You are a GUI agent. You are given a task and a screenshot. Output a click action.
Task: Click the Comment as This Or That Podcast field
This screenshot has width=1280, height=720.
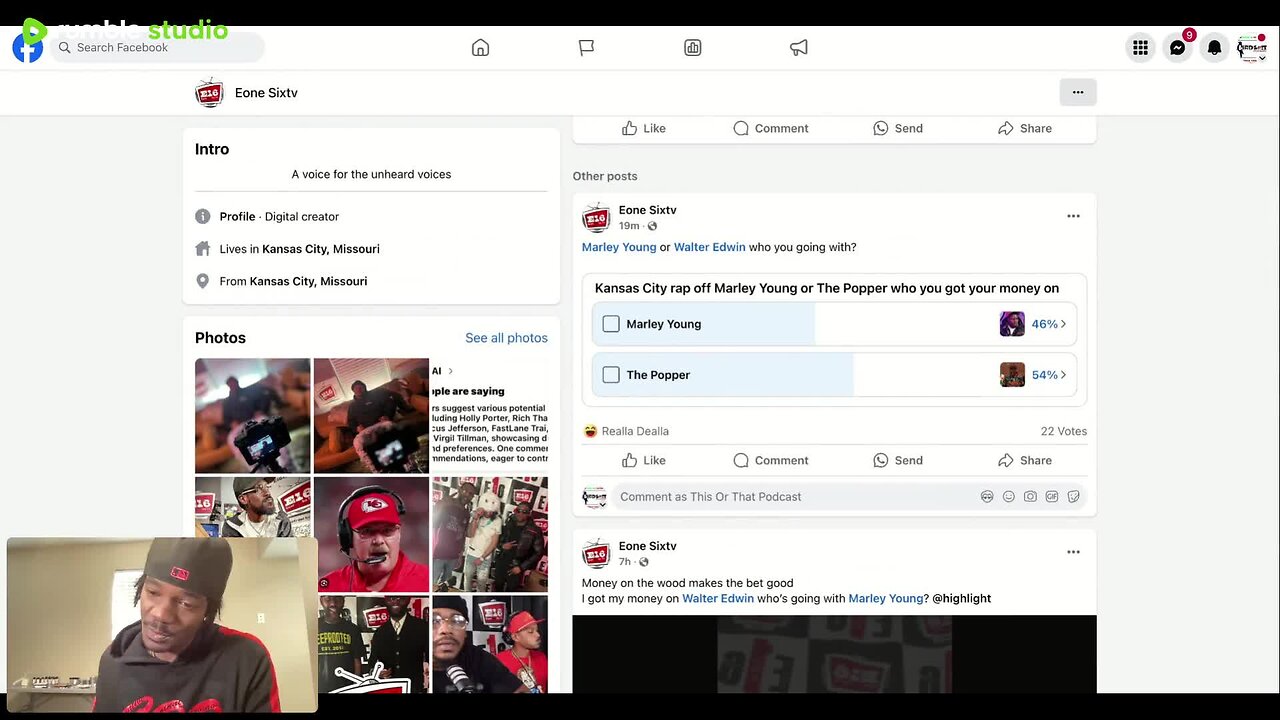pos(849,496)
